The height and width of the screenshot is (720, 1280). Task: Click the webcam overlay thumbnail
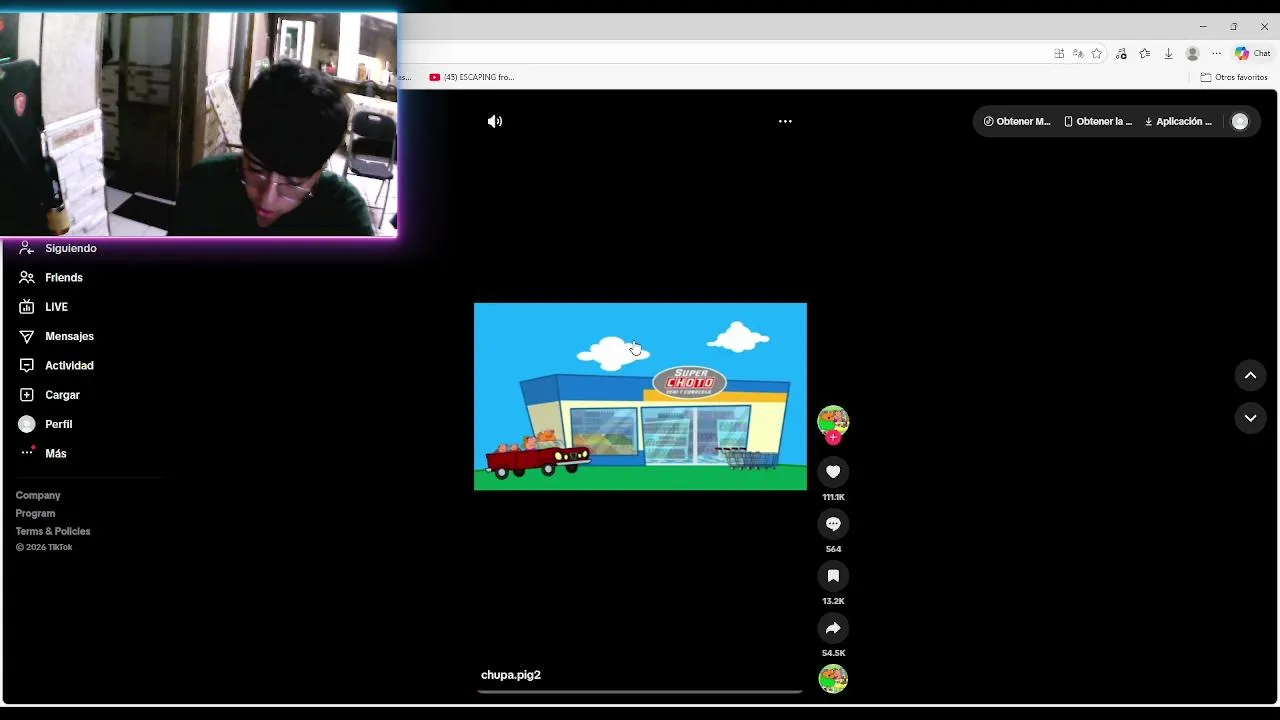coord(198,124)
